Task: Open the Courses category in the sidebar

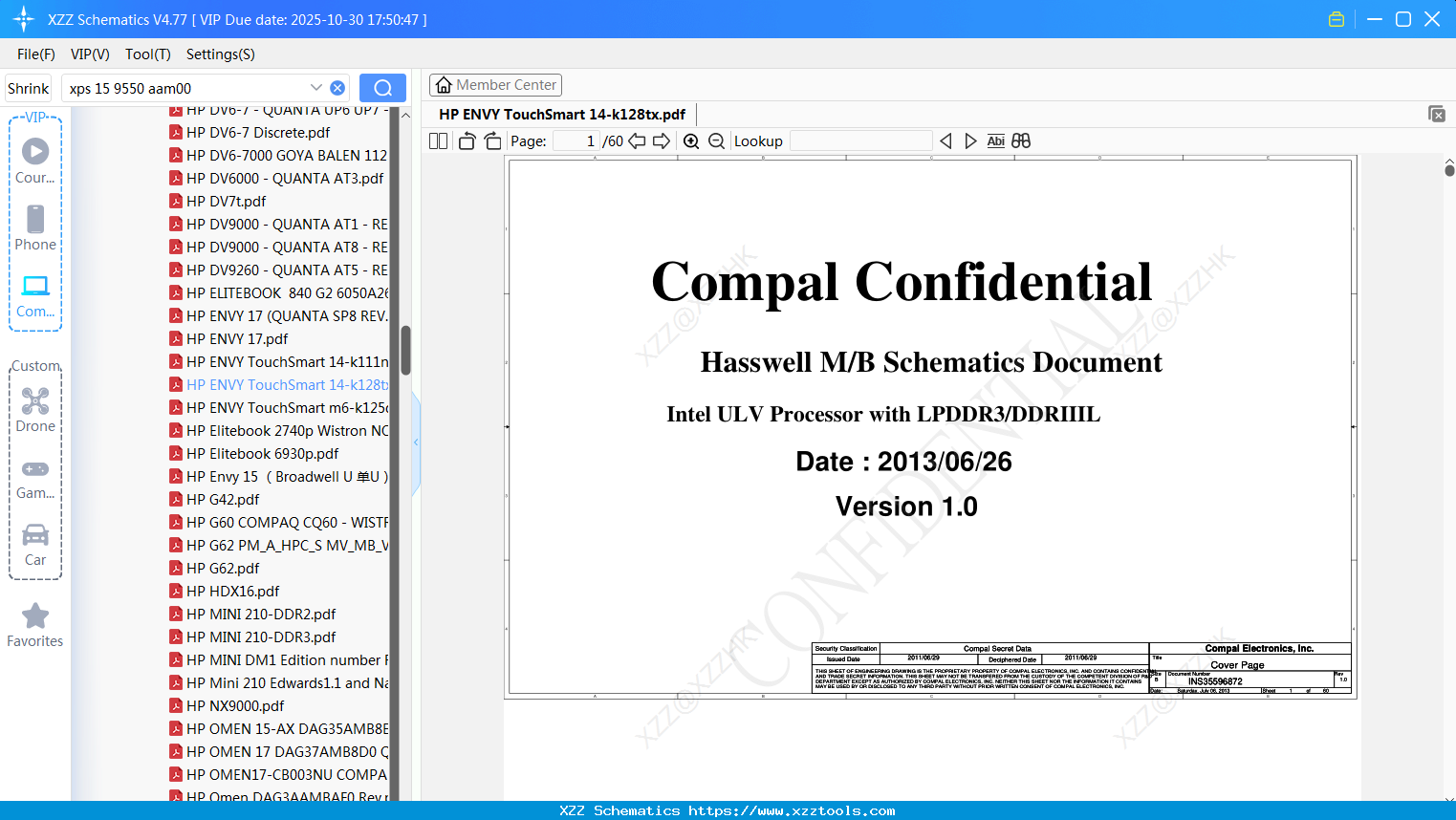Action: [x=35, y=162]
